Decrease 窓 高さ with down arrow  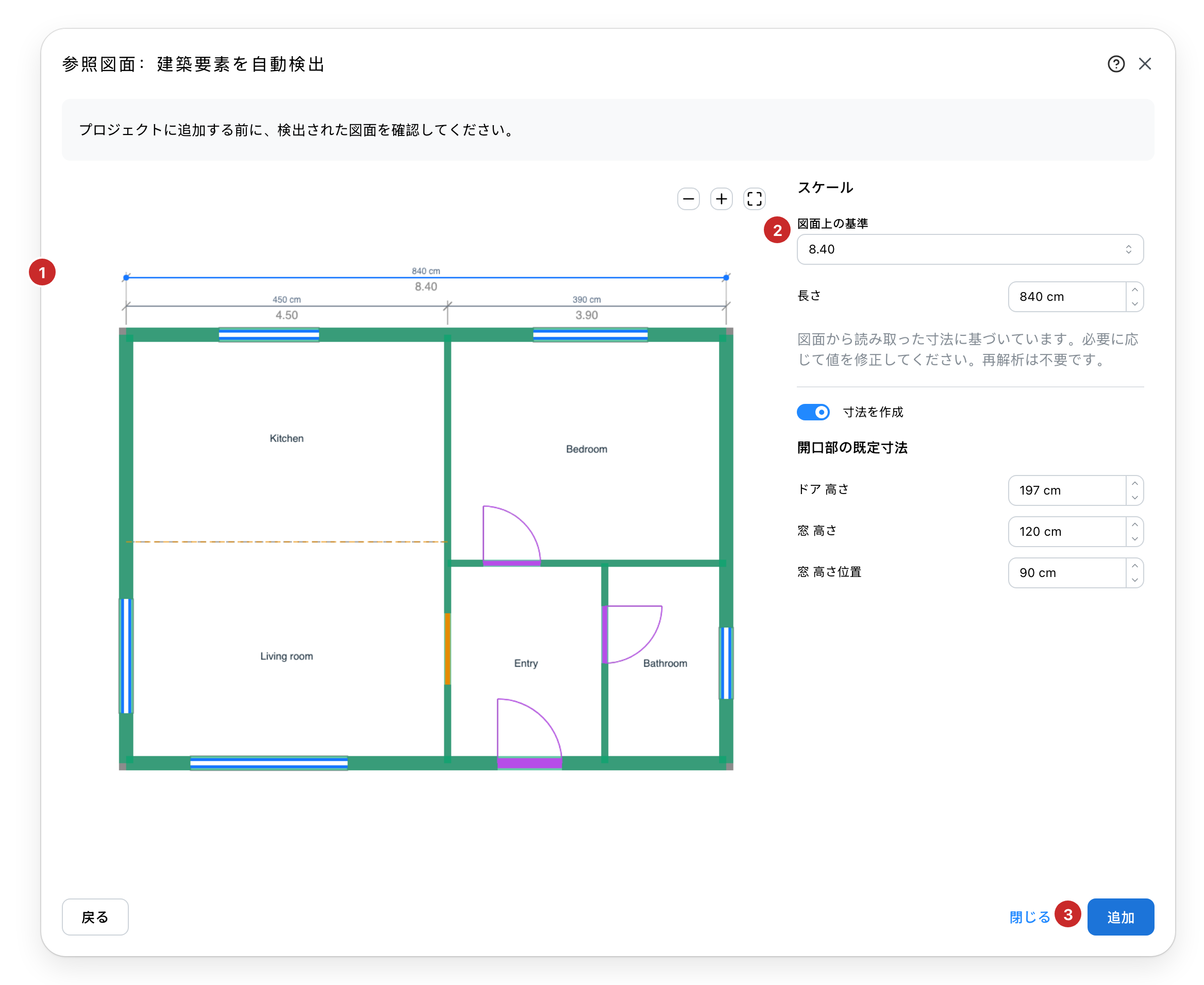coord(1134,539)
